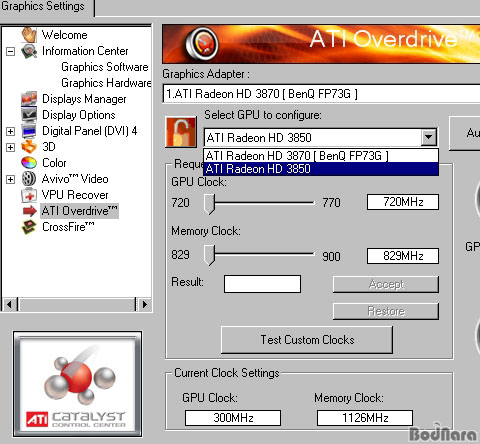The width and height of the screenshot is (480, 444).
Task: Go to Displays Manager
Action: coord(84,99)
